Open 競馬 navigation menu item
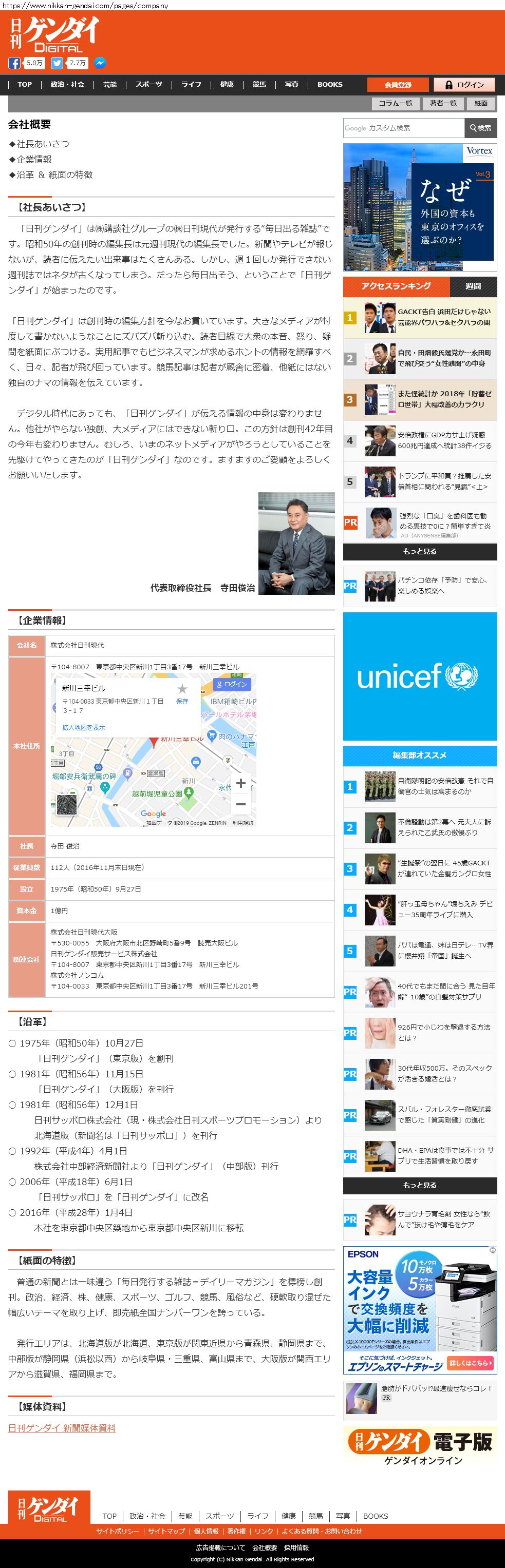505x1568 pixels. tap(259, 85)
